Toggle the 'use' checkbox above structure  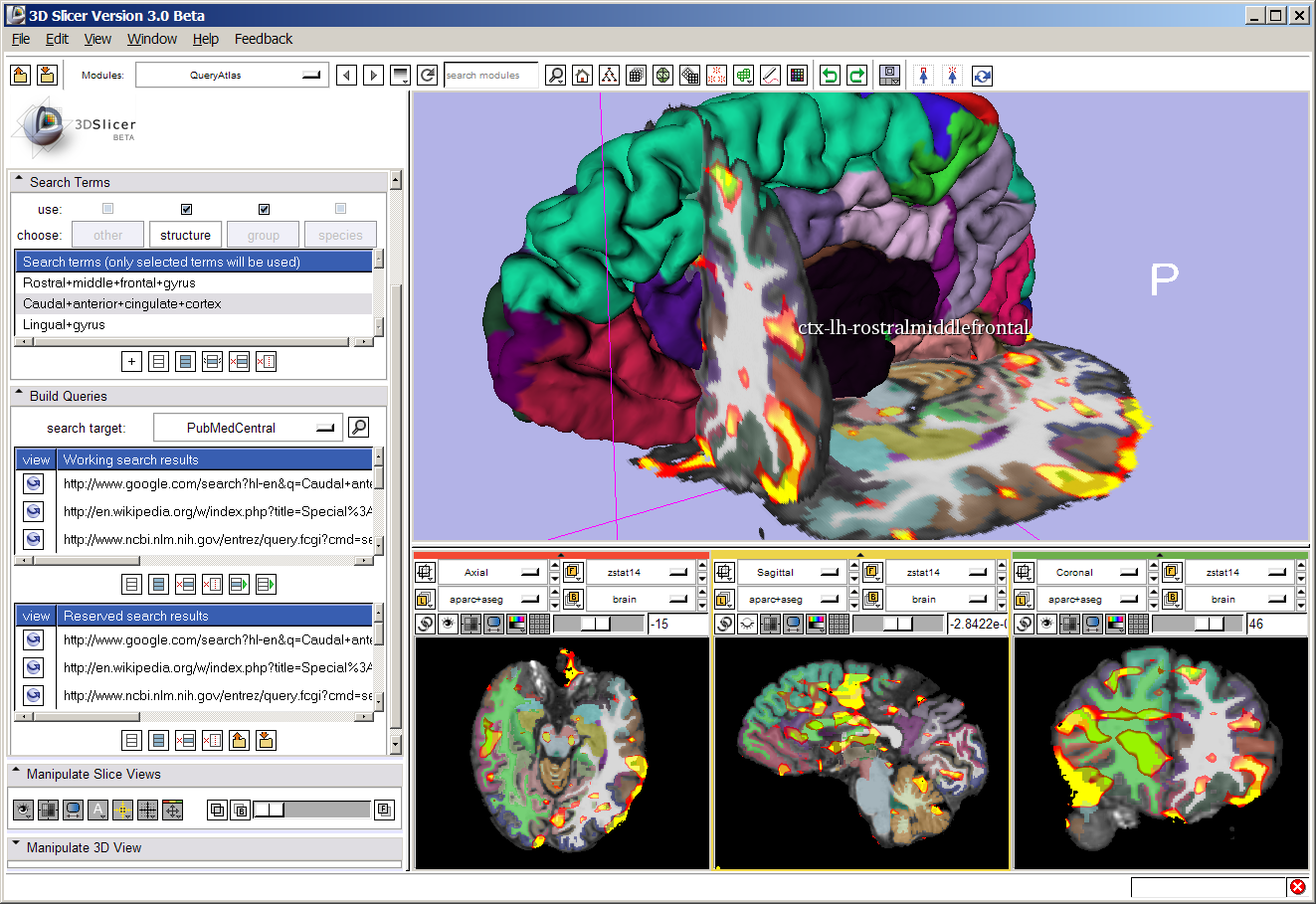[x=186, y=209]
